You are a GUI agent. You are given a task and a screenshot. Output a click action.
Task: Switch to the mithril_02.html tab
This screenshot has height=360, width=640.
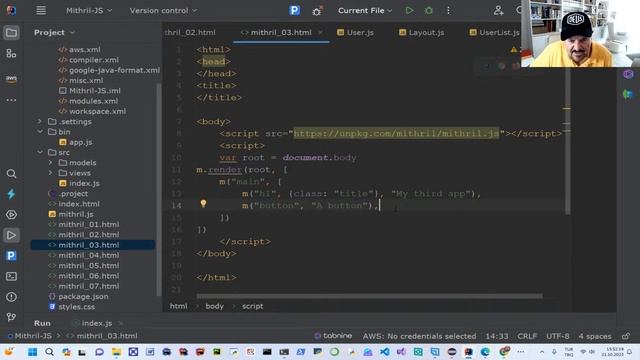(x=190, y=33)
